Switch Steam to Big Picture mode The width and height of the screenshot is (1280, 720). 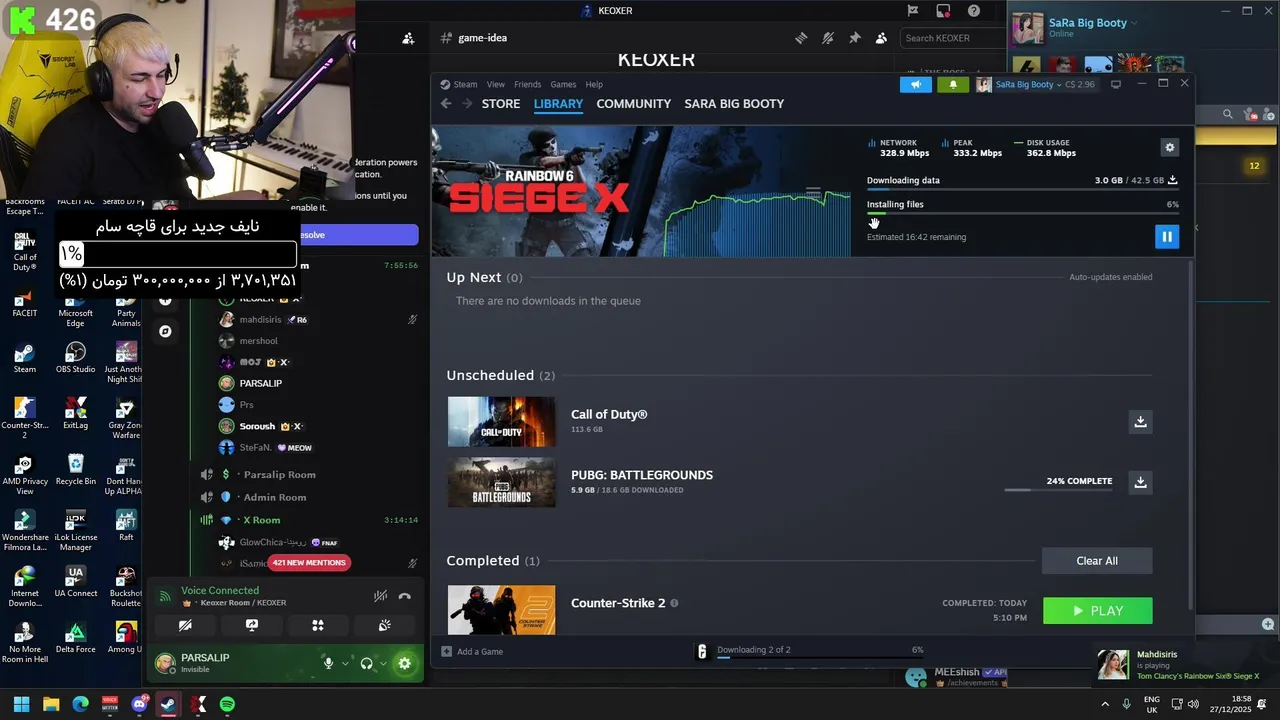tap(1116, 84)
